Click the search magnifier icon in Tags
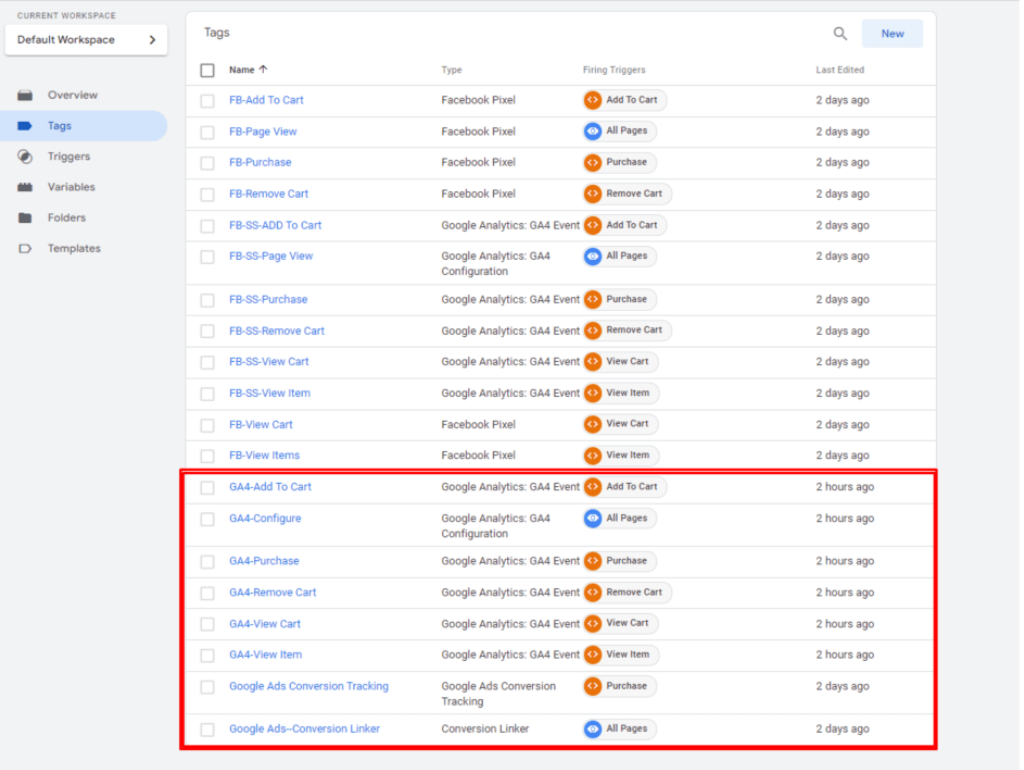Image resolution: width=1024 pixels, height=770 pixels. (840, 34)
